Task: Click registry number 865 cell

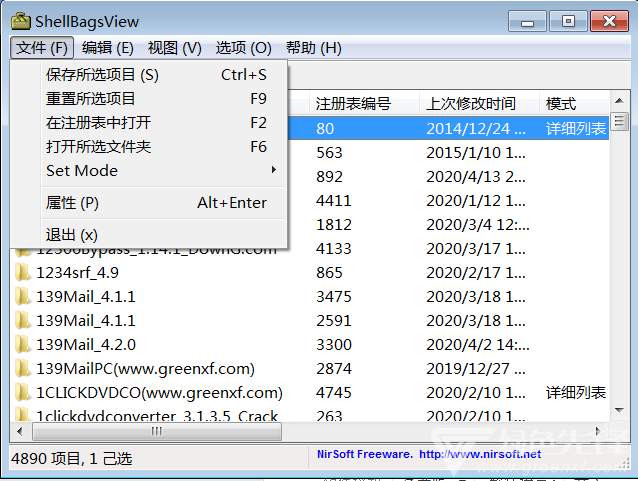Action: [329, 273]
